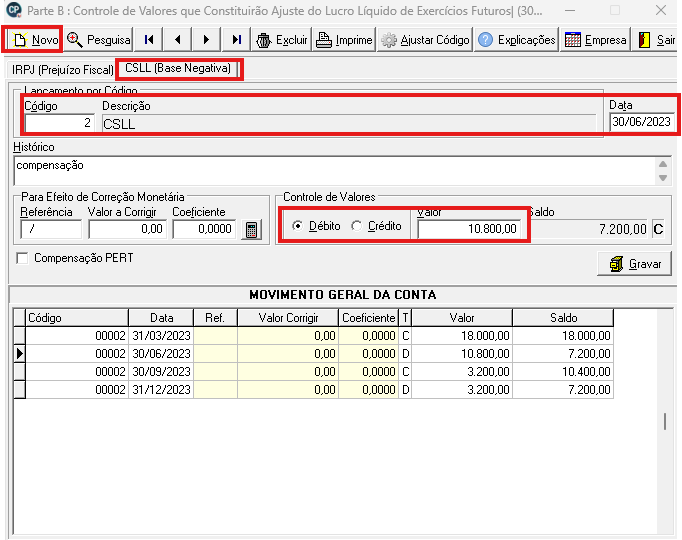682x540 pixels.
Task: Click the Histórico scroll up arrow
Action: [x=663, y=164]
